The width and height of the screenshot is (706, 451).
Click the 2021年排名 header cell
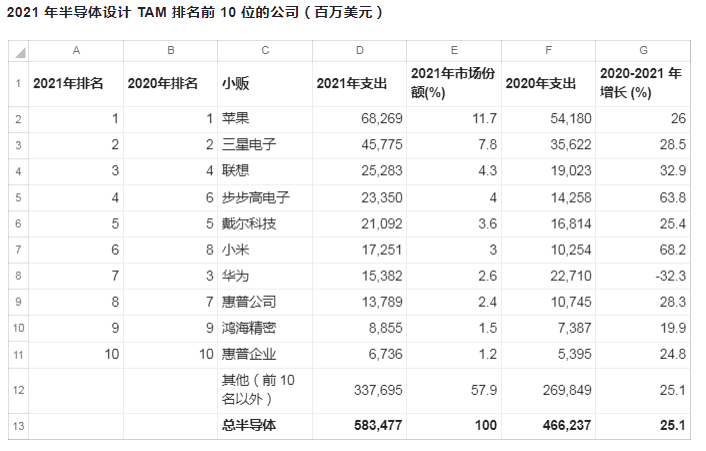pyautogui.click(x=76, y=84)
